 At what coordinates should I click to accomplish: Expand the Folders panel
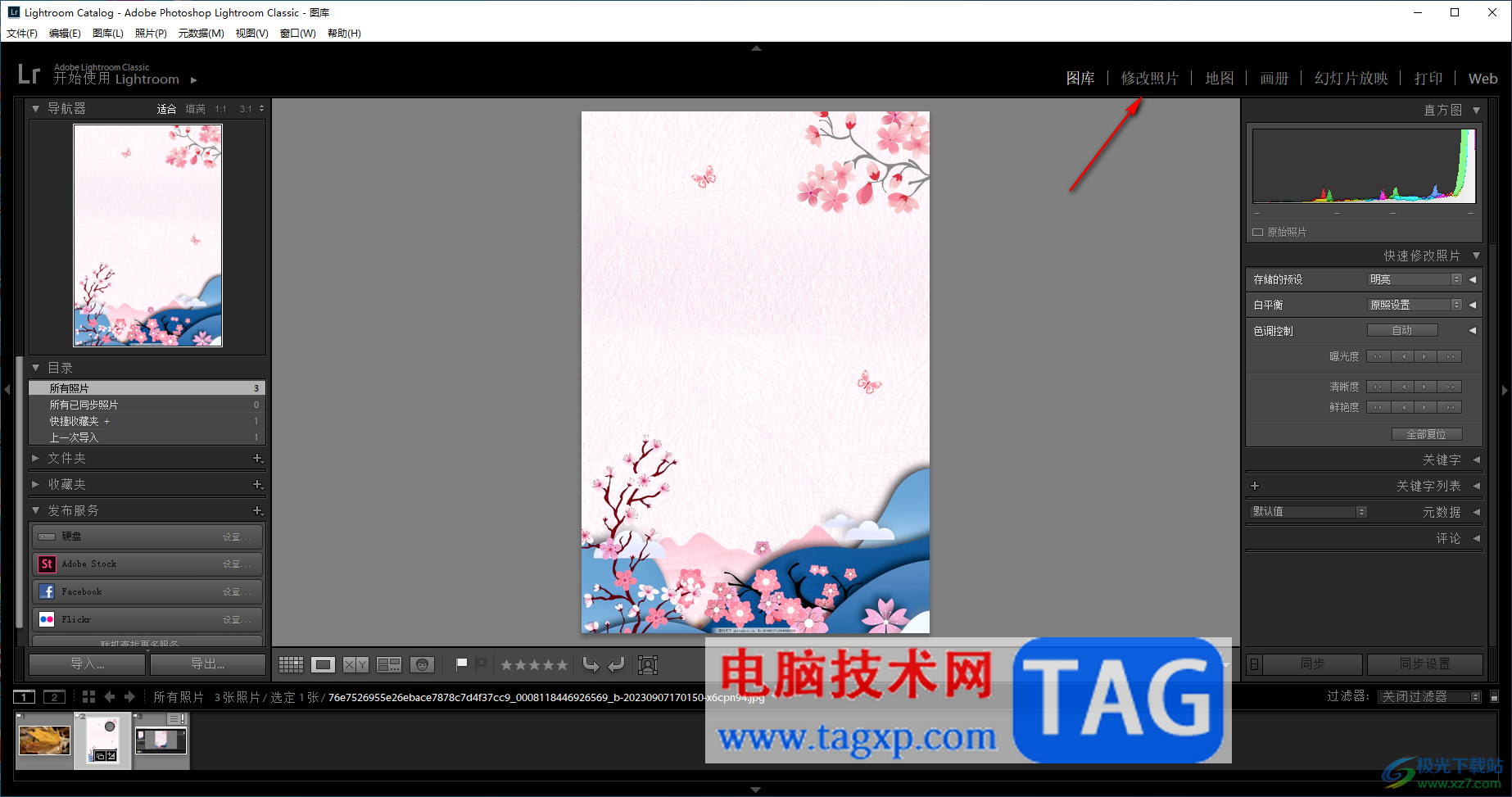(x=35, y=459)
